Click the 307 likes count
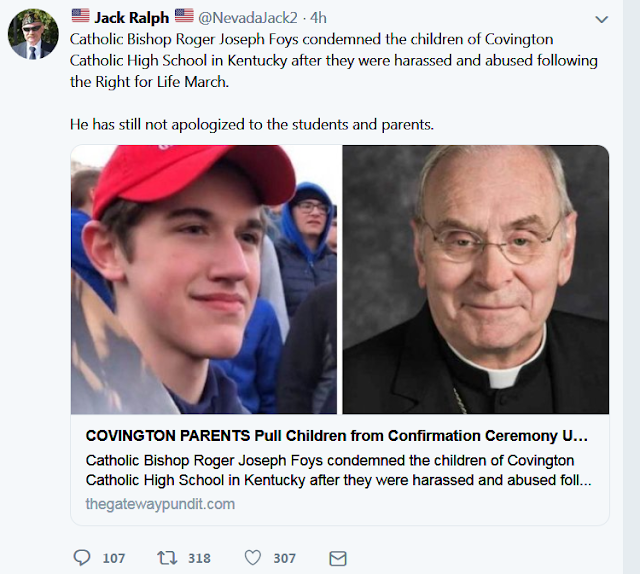Image resolution: width=640 pixels, height=574 pixels. (285, 558)
